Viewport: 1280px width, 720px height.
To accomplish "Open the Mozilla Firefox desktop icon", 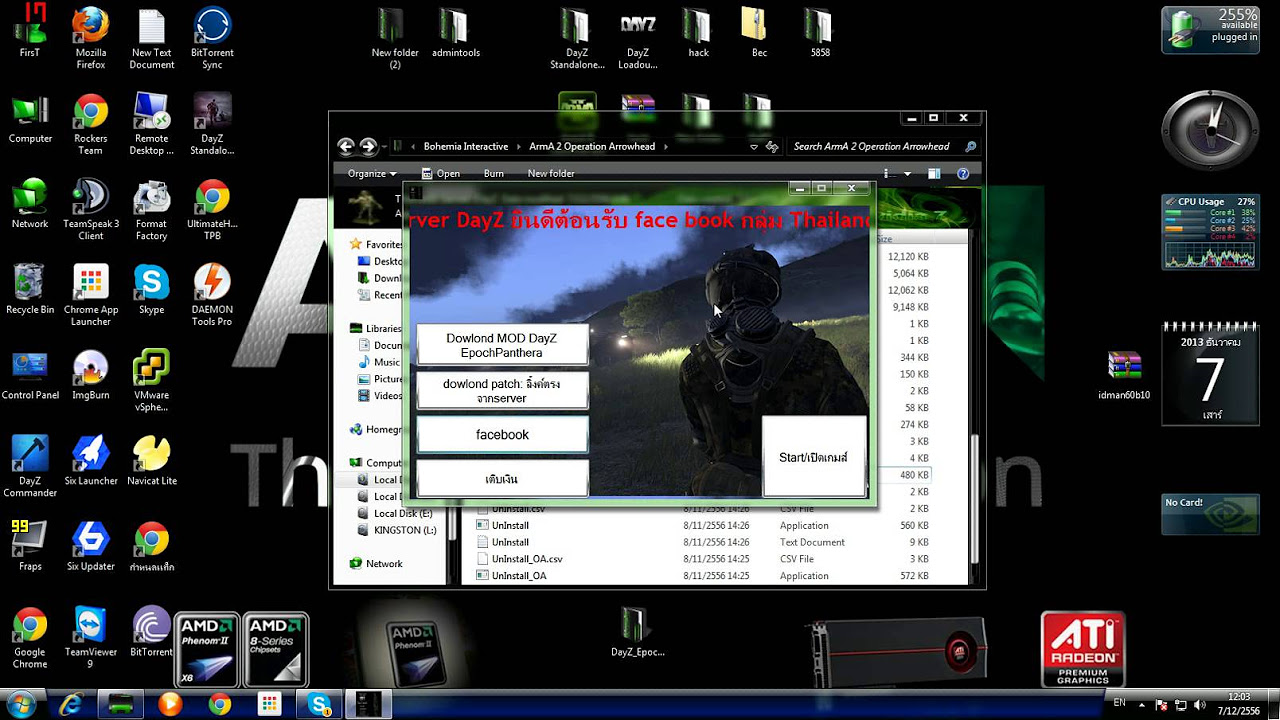I will (x=90, y=38).
